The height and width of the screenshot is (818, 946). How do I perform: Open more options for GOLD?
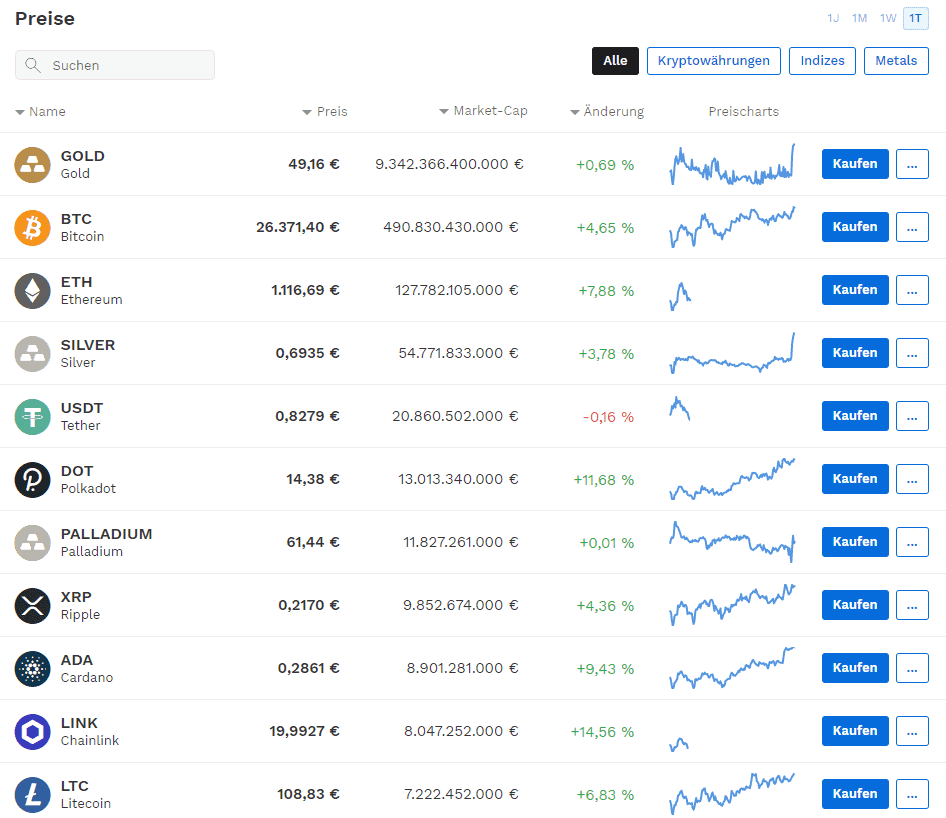click(912, 164)
